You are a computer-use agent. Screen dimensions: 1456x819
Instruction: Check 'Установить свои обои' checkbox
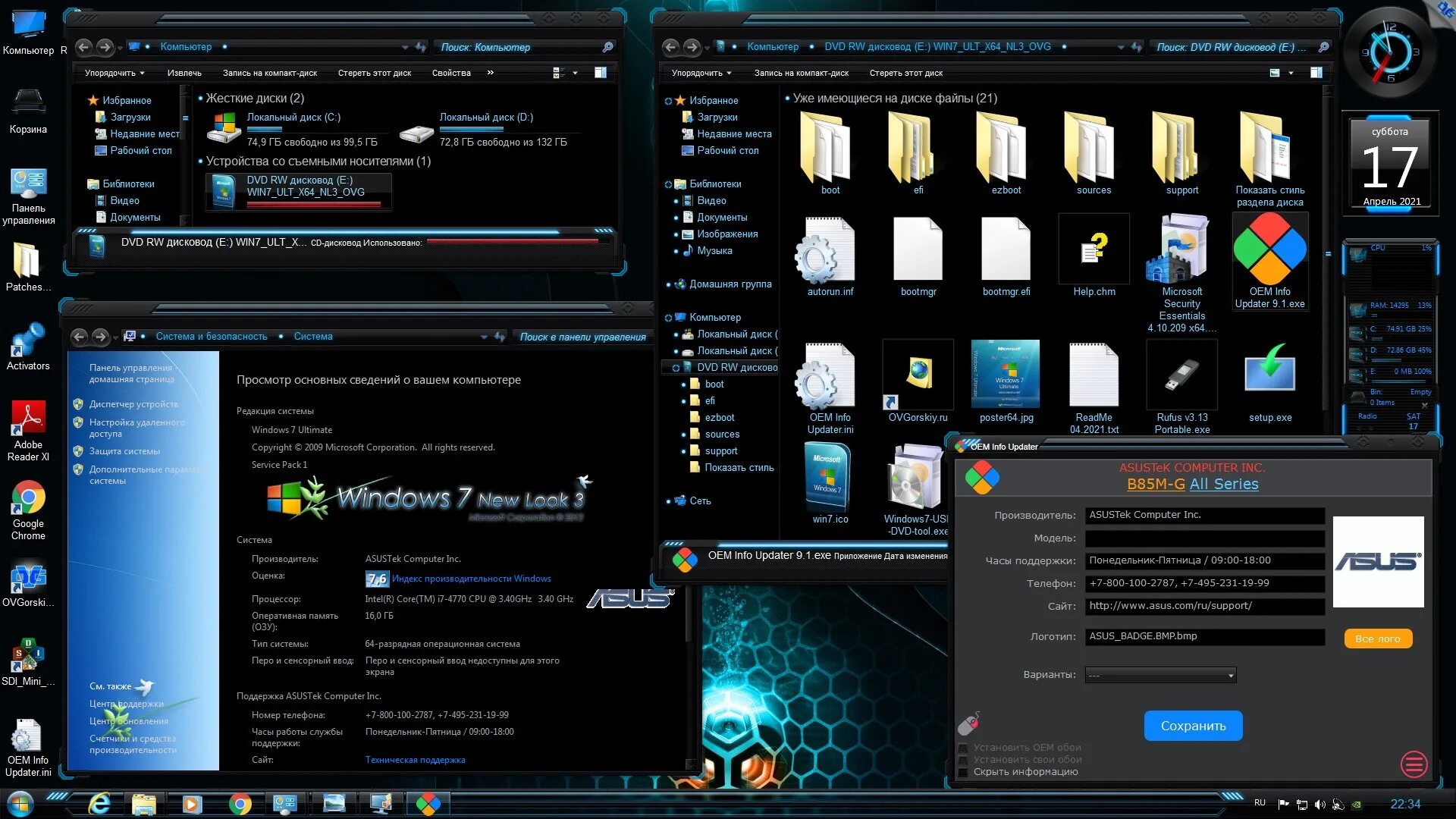click(x=963, y=760)
